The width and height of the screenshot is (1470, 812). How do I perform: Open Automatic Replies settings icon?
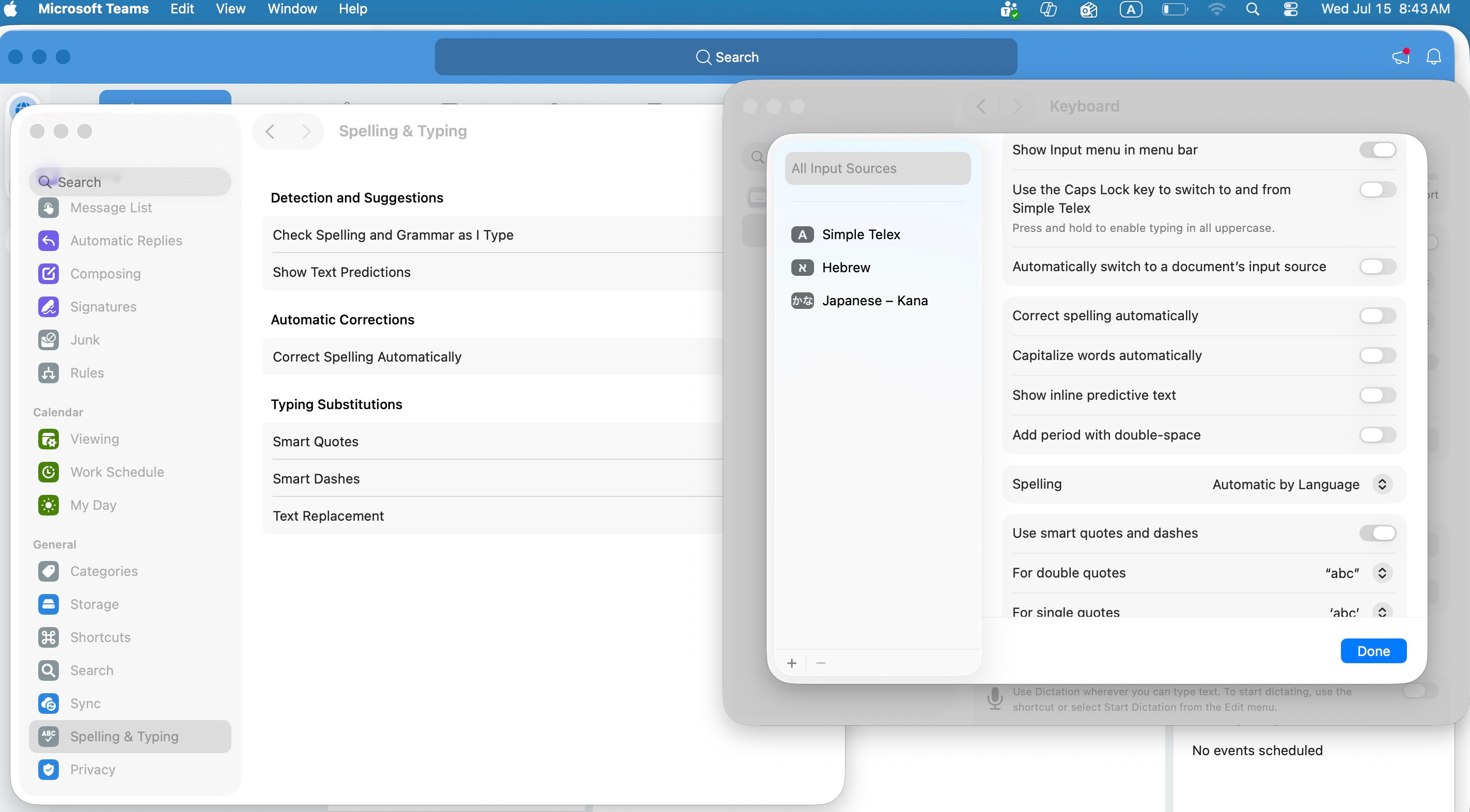[x=49, y=240]
